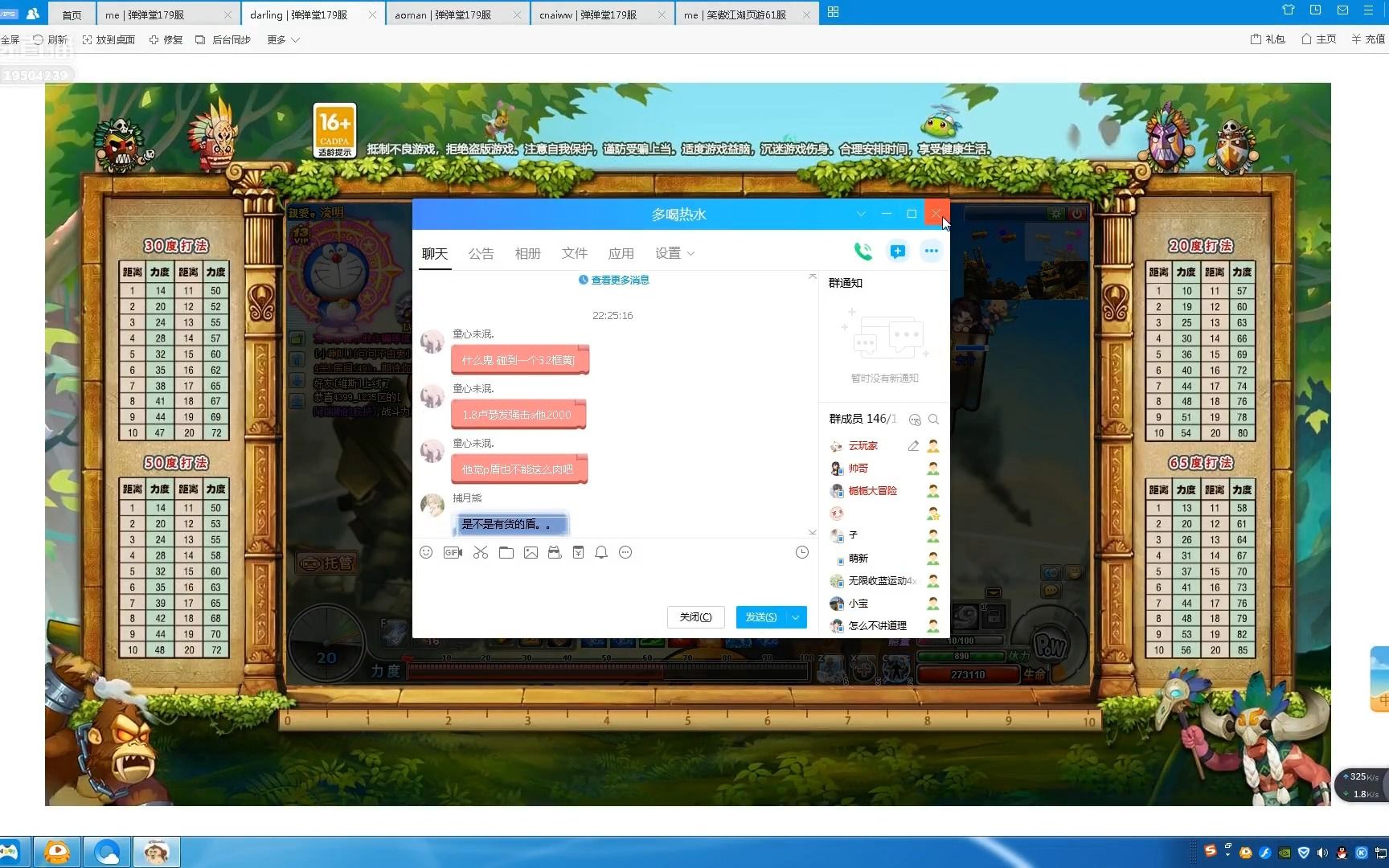This screenshot has width=1389, height=868.
Task: Click the 充值 recharge button
Action: coord(1367,39)
